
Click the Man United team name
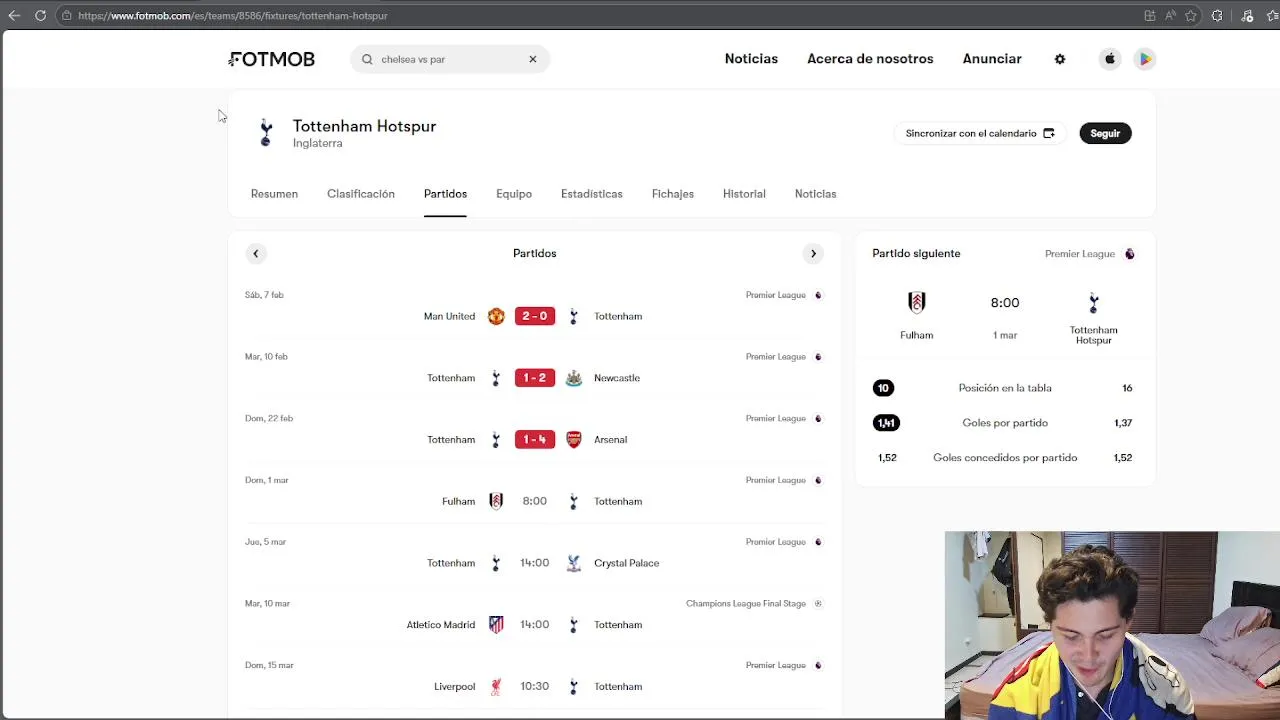pyautogui.click(x=449, y=316)
